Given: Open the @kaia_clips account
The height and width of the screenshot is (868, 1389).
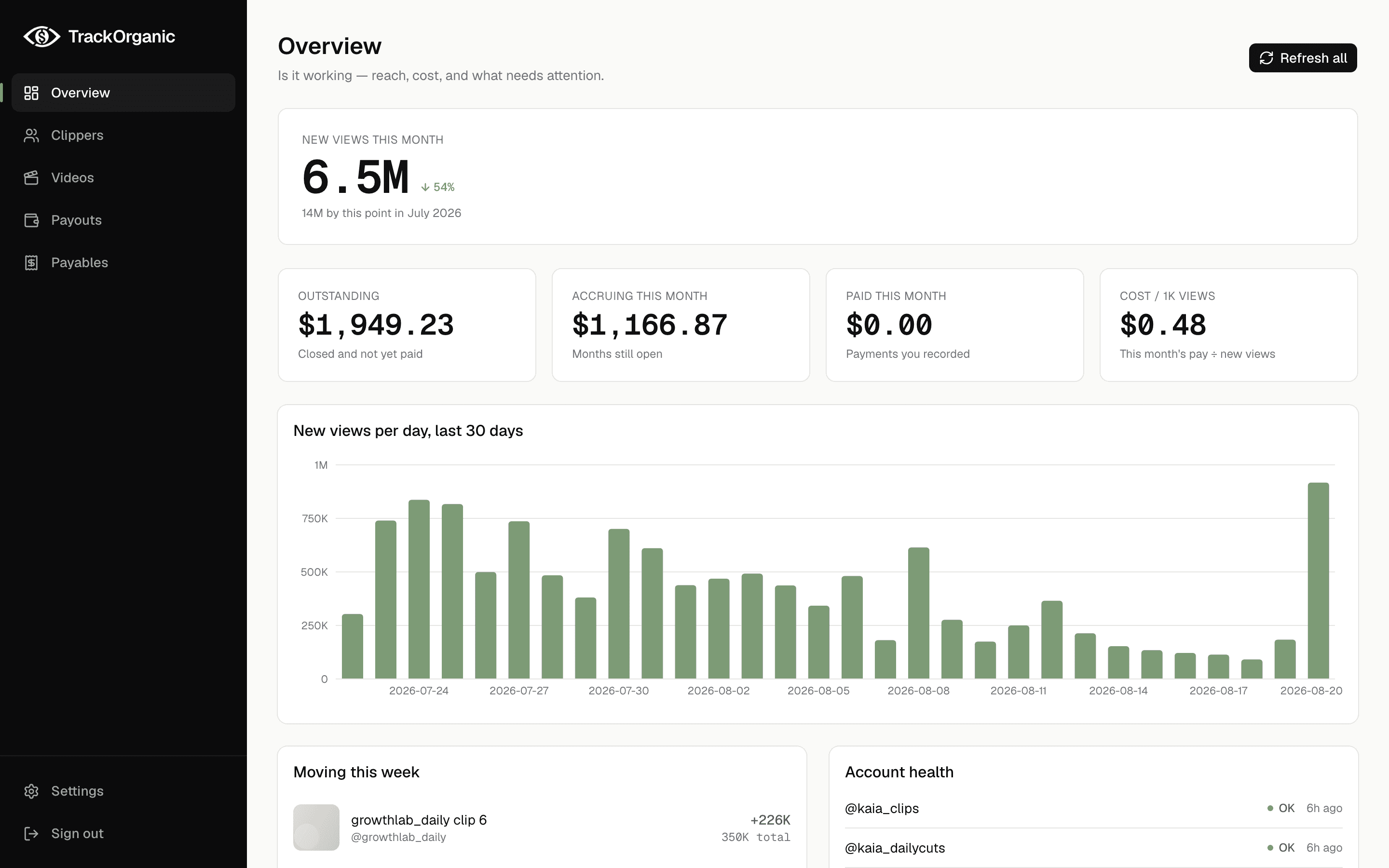Looking at the screenshot, I should tap(882, 808).
